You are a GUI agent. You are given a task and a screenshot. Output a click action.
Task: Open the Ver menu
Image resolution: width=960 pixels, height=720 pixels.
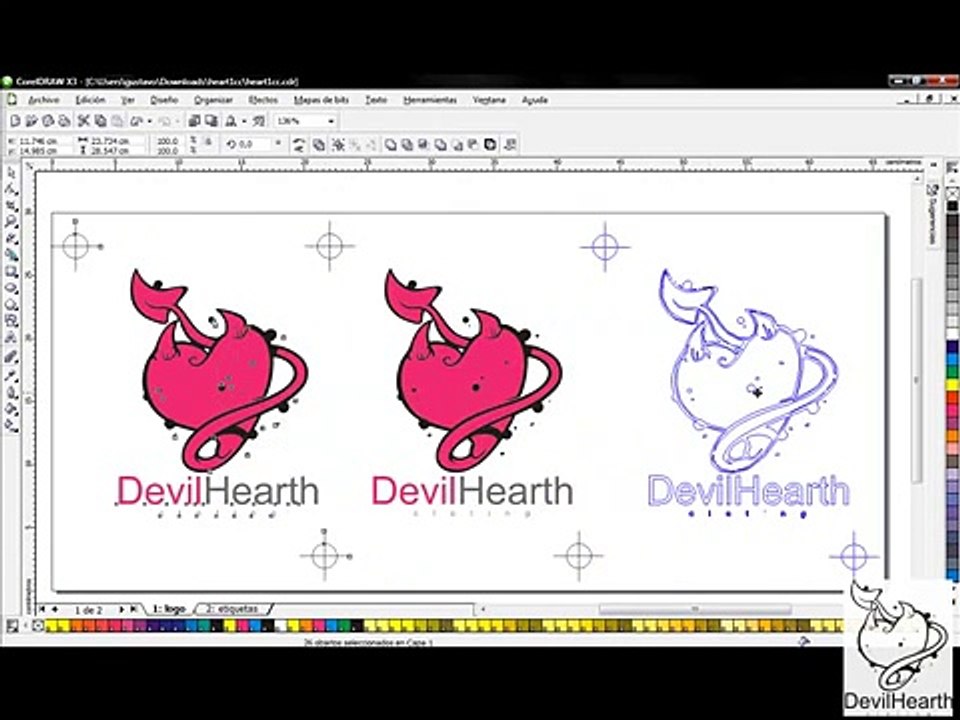(x=127, y=100)
